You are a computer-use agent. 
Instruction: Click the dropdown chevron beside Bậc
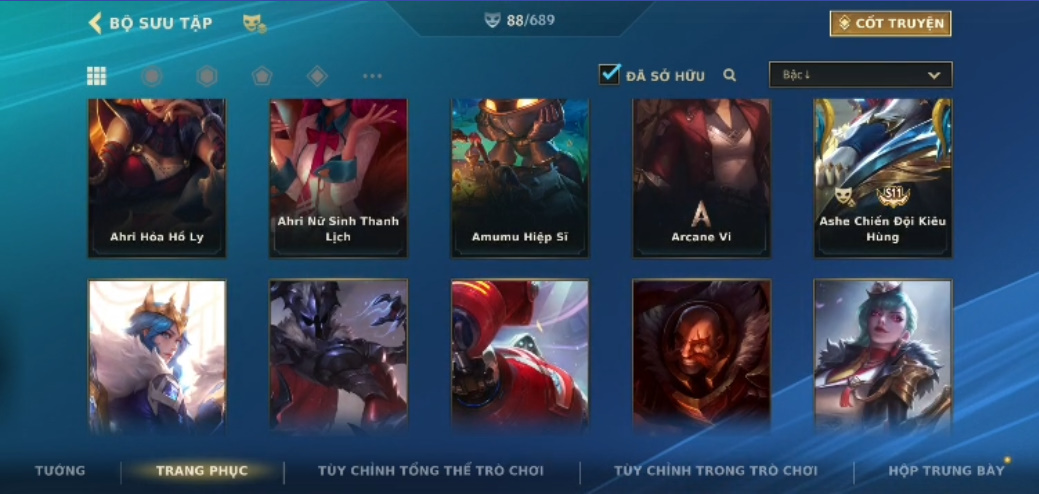(x=934, y=75)
